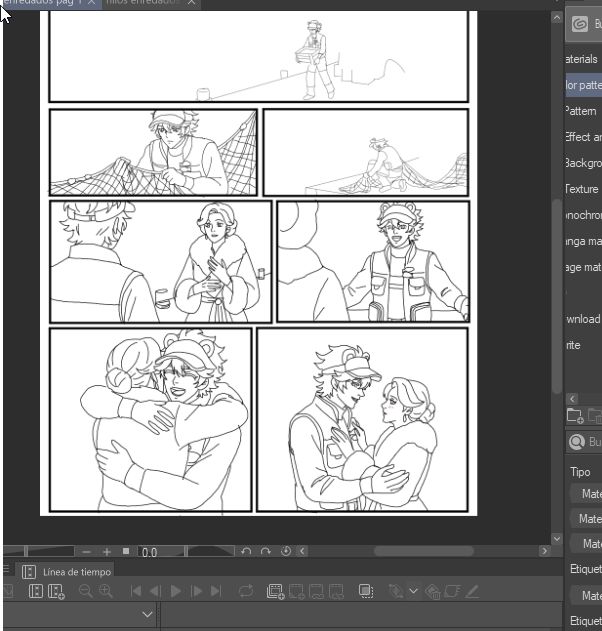
Task: Close the hilos enredados tab
Action: pos(192,2)
